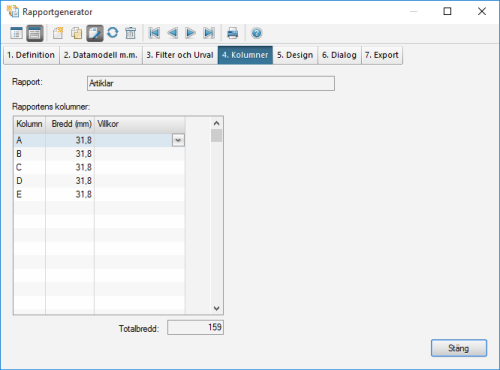The image size is (500, 370).
Task: Click the Villkor cell in row B
Action: point(140,154)
